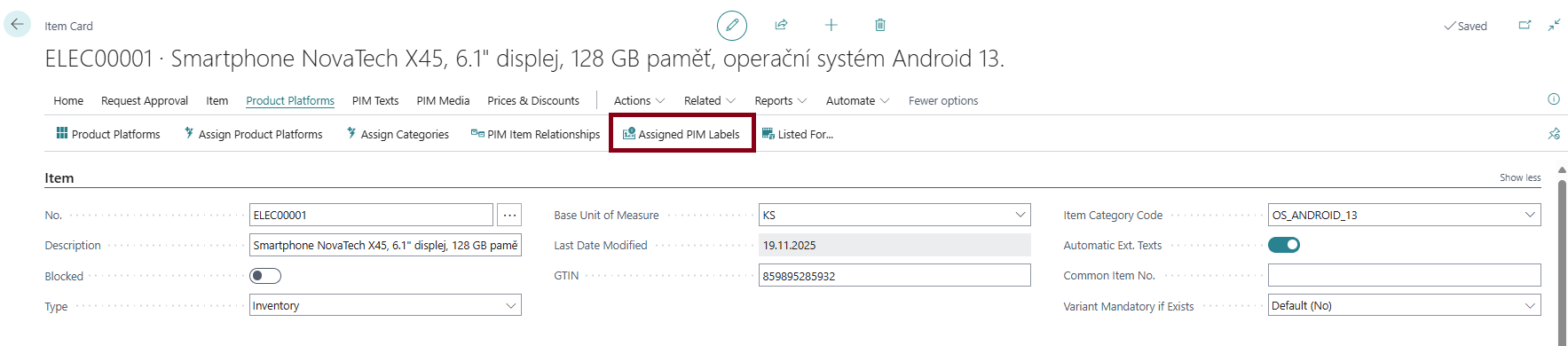Expand the Reports menu
1568x346 pixels.
(781, 100)
